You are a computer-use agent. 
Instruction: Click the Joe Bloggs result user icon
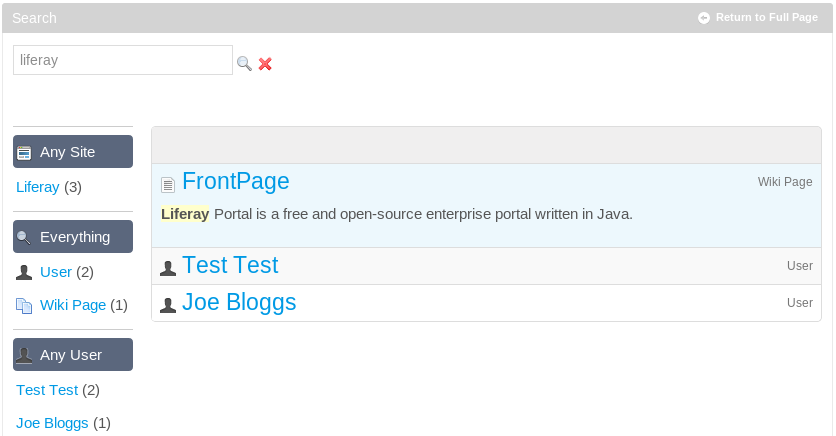coord(168,305)
